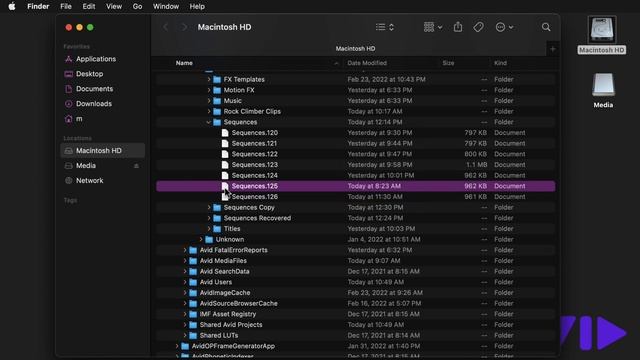
Task: Expand the FX Templates folder
Action: click(209, 80)
